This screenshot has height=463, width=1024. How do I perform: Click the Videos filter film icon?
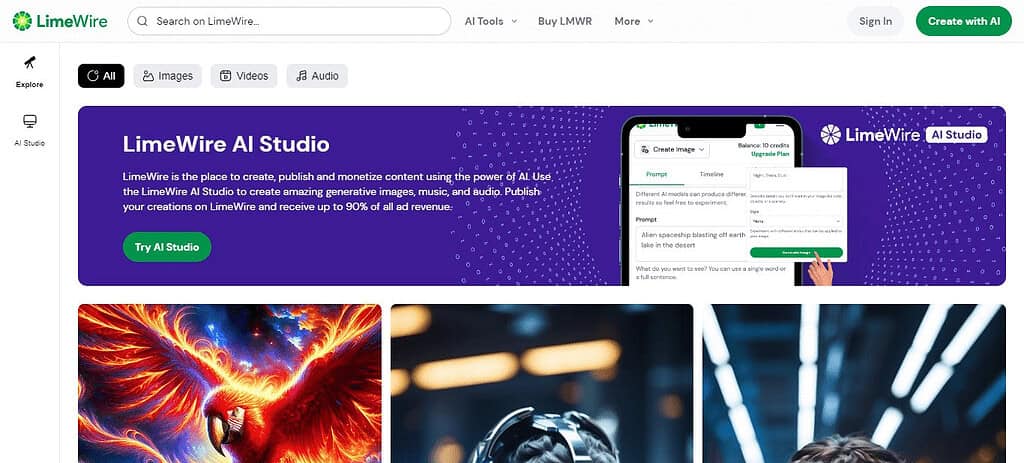pyautogui.click(x=225, y=76)
